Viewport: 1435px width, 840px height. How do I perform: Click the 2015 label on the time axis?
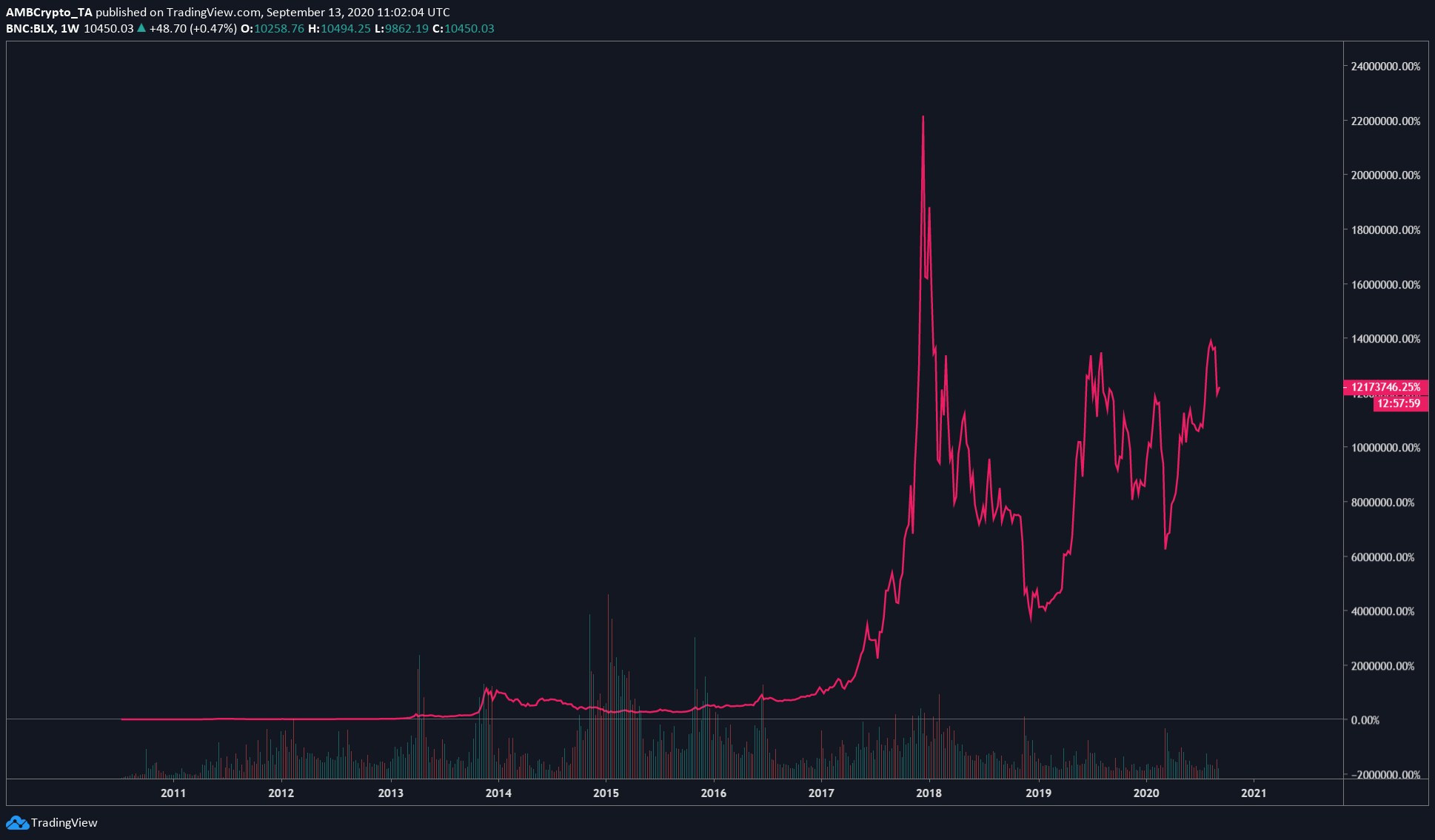click(606, 793)
